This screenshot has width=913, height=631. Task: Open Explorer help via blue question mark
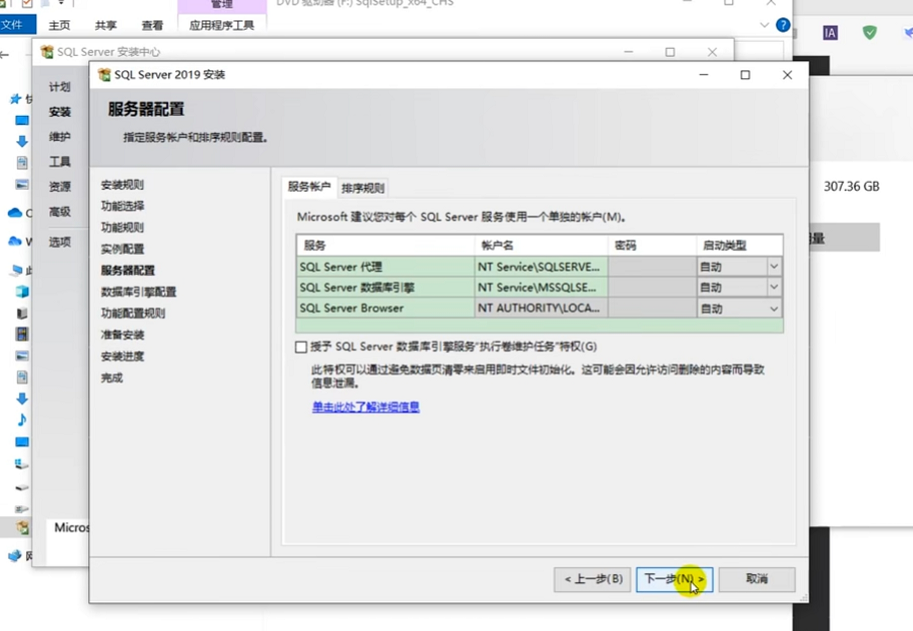click(x=783, y=25)
